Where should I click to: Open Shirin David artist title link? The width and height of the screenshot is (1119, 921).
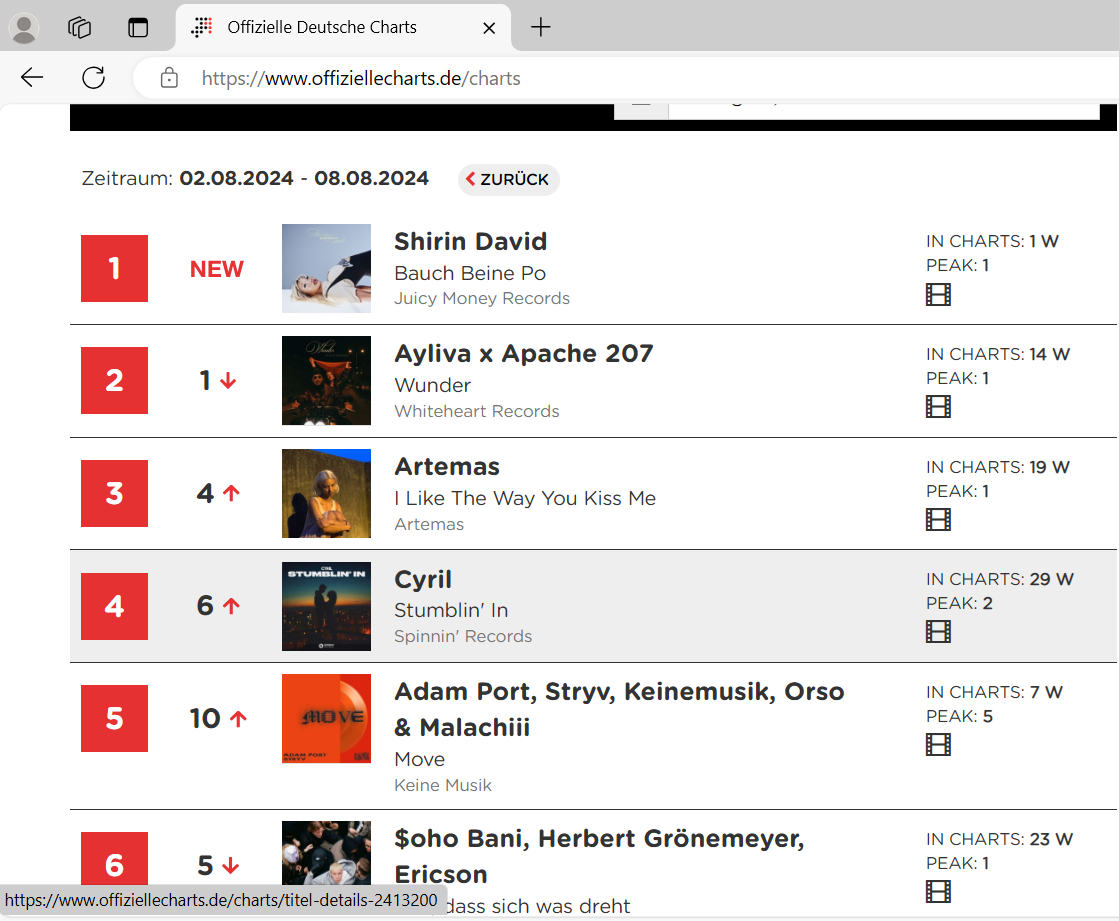click(x=470, y=241)
